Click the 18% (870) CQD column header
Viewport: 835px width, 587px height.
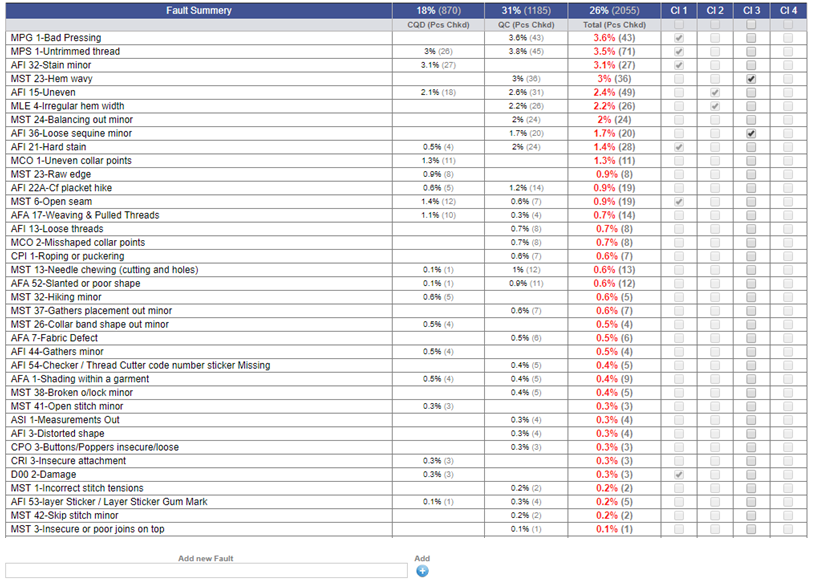click(x=438, y=10)
